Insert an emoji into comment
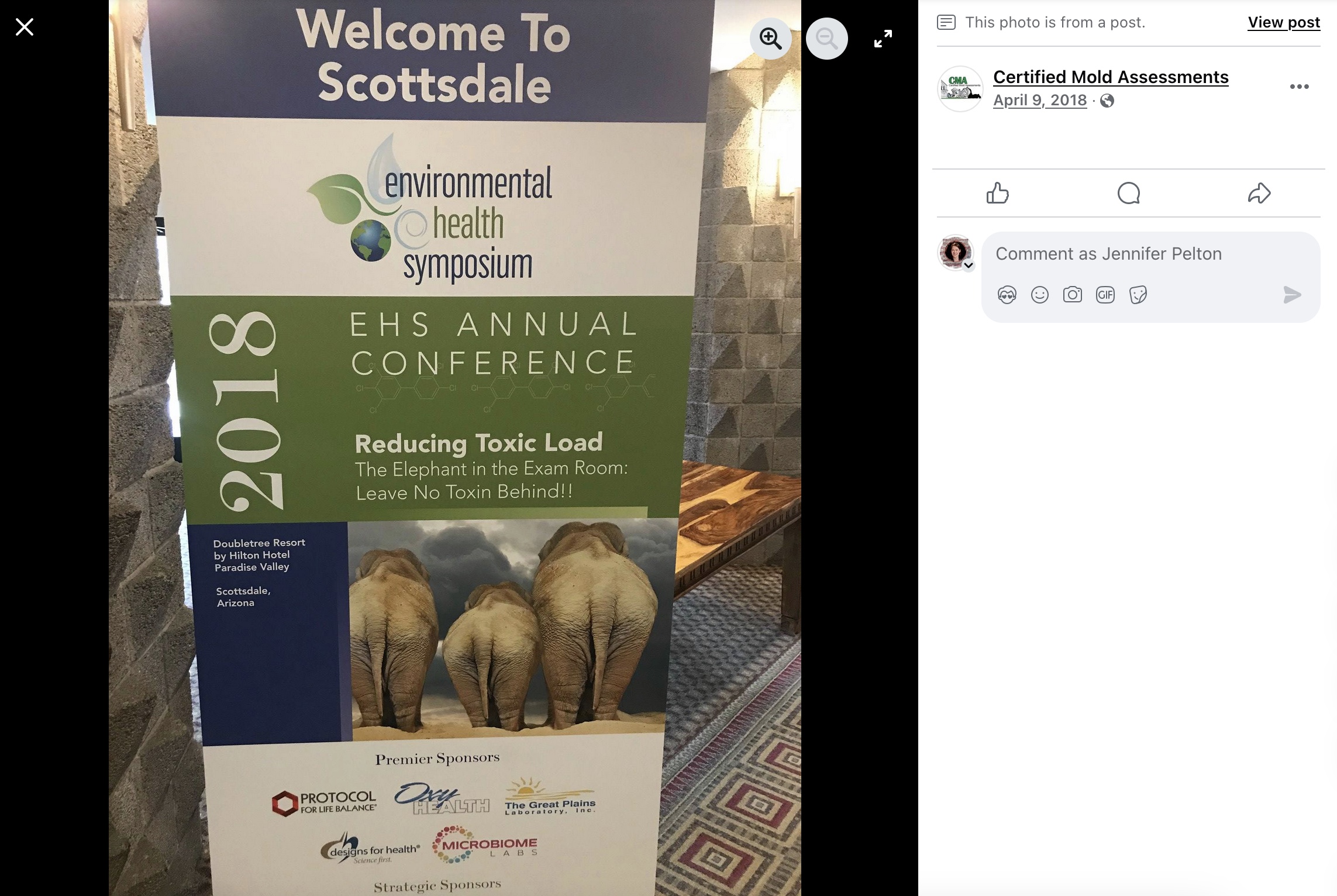The image size is (1337, 896). pyautogui.click(x=1039, y=295)
